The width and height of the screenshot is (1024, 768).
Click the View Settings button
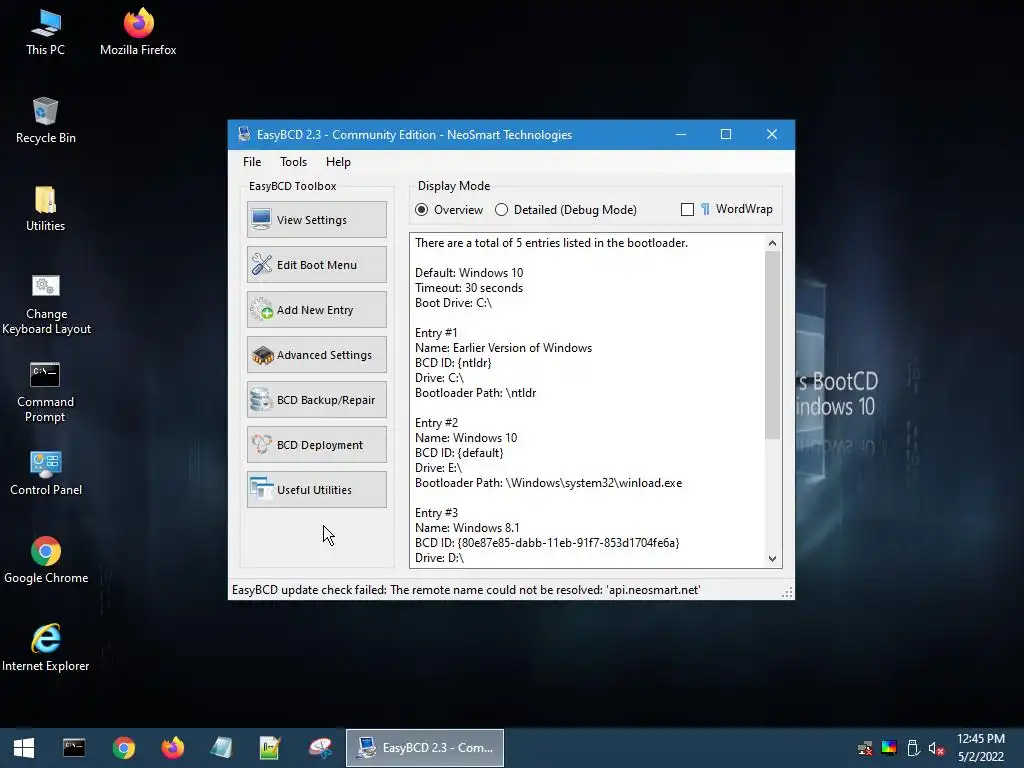[x=317, y=220]
